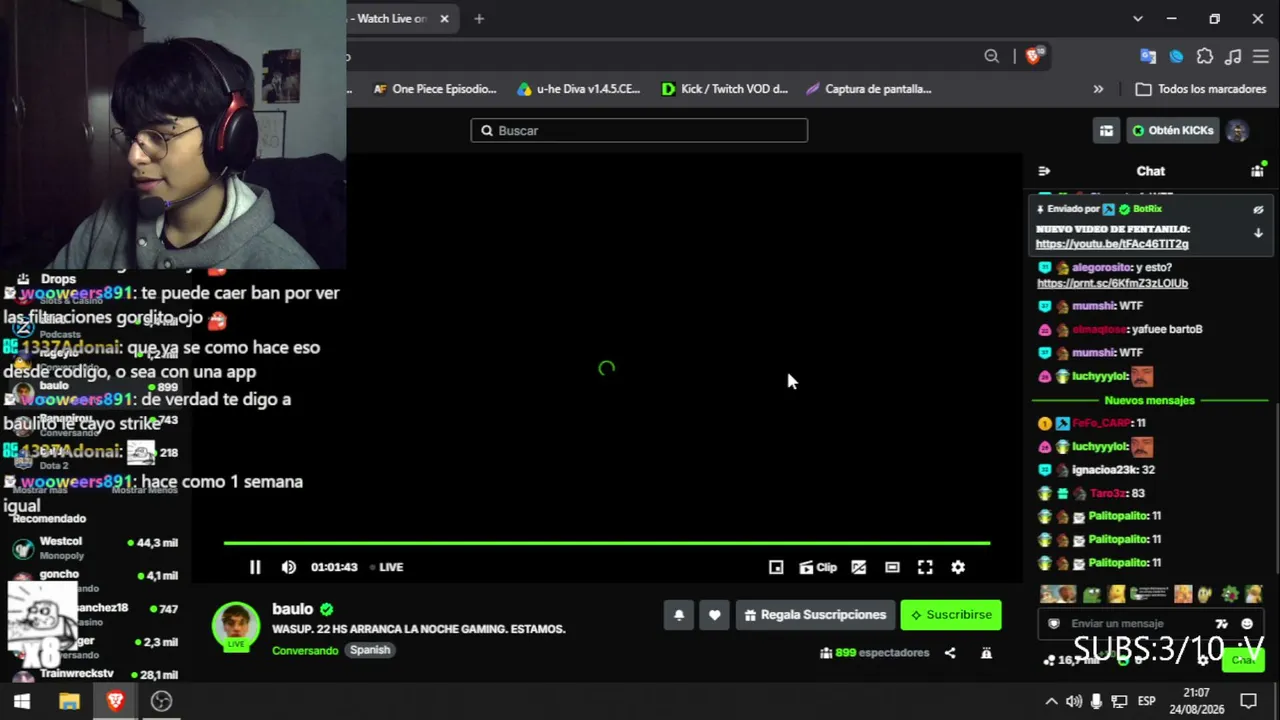The width and height of the screenshot is (1280, 720).
Task: Open system volume control in the tray
Action: click(1074, 701)
